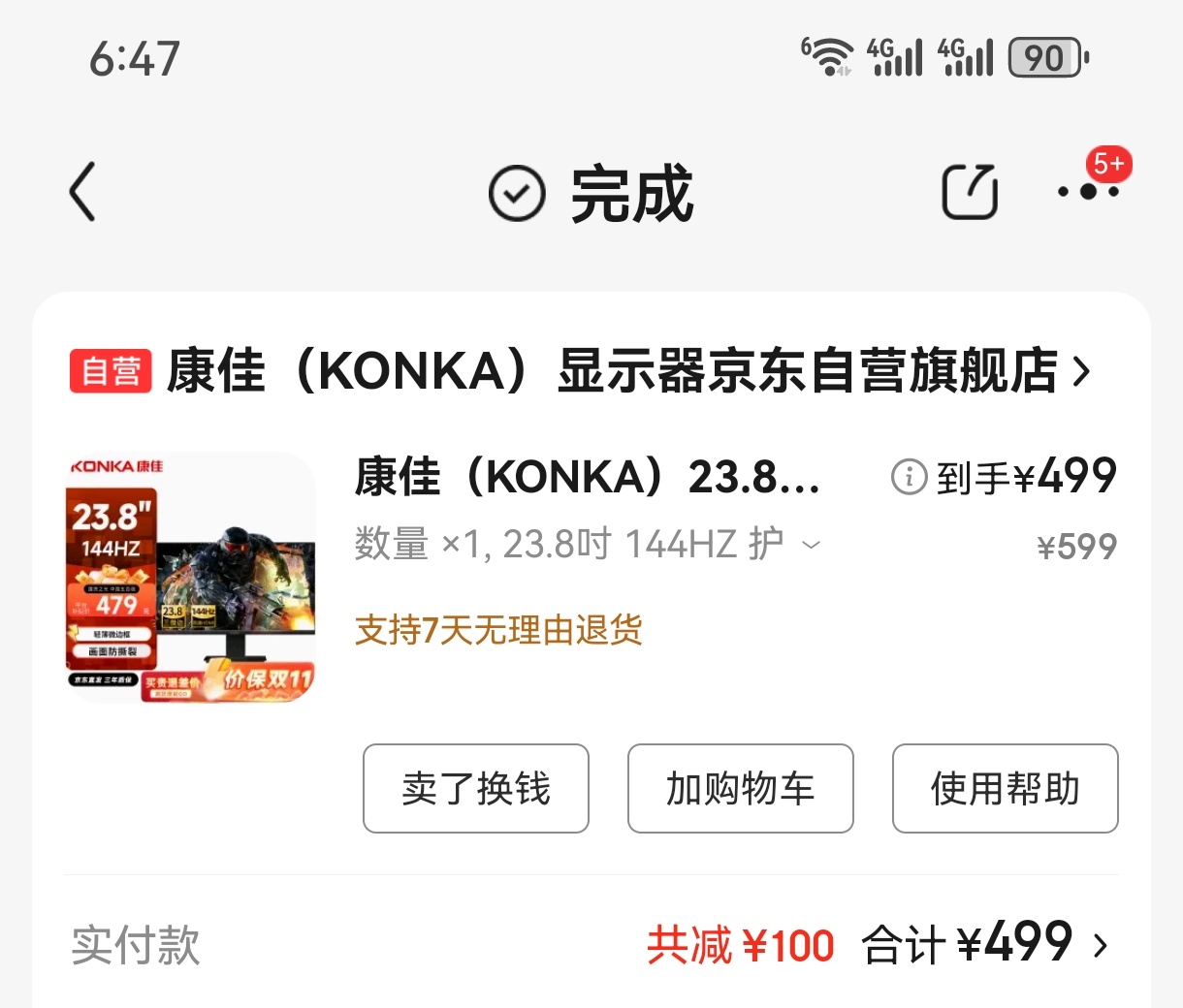Open the 康佳（KONKA）23.8... product title
1183x1008 pixels.
(588, 476)
